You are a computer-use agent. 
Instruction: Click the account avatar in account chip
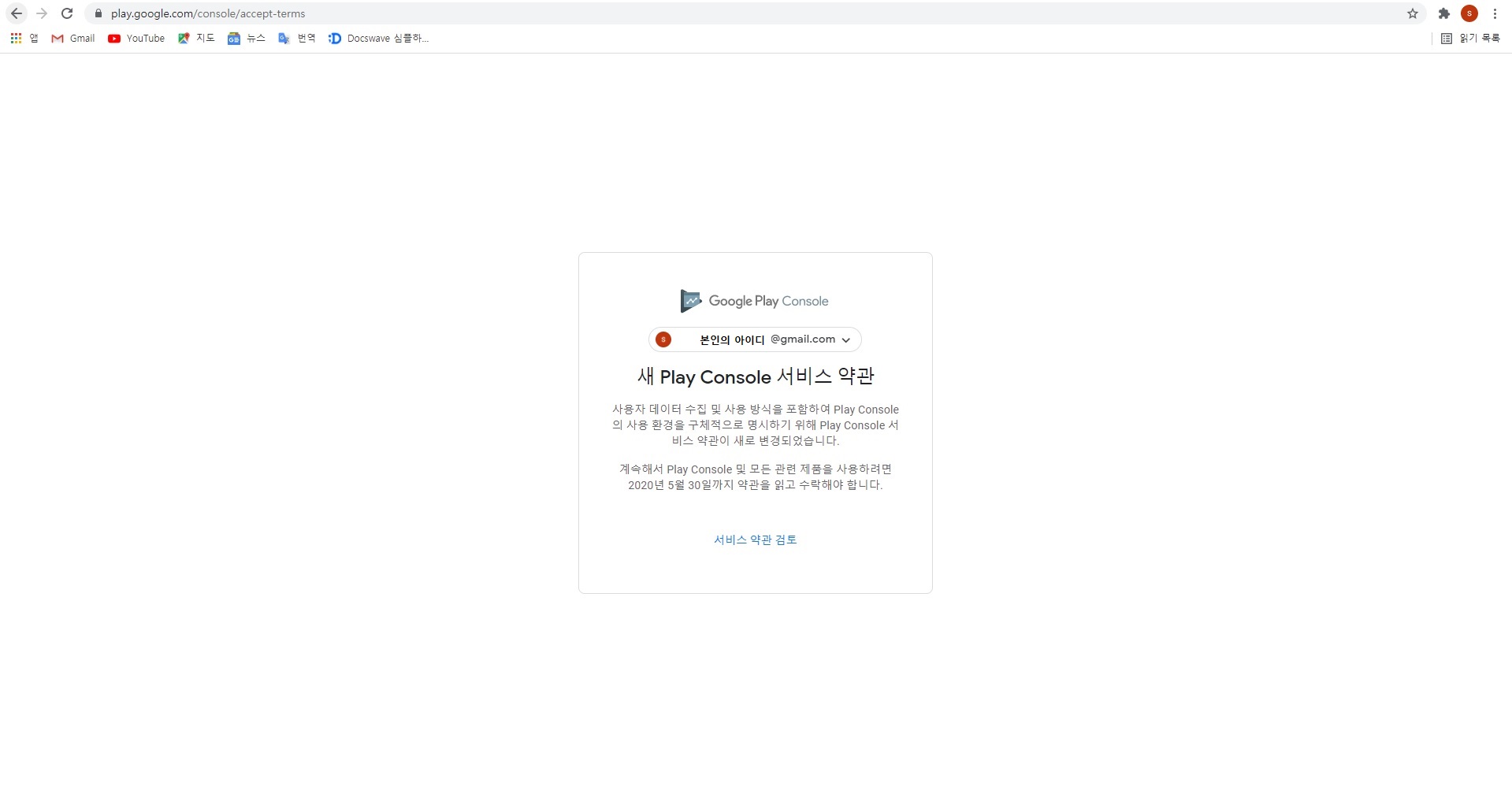pos(663,339)
